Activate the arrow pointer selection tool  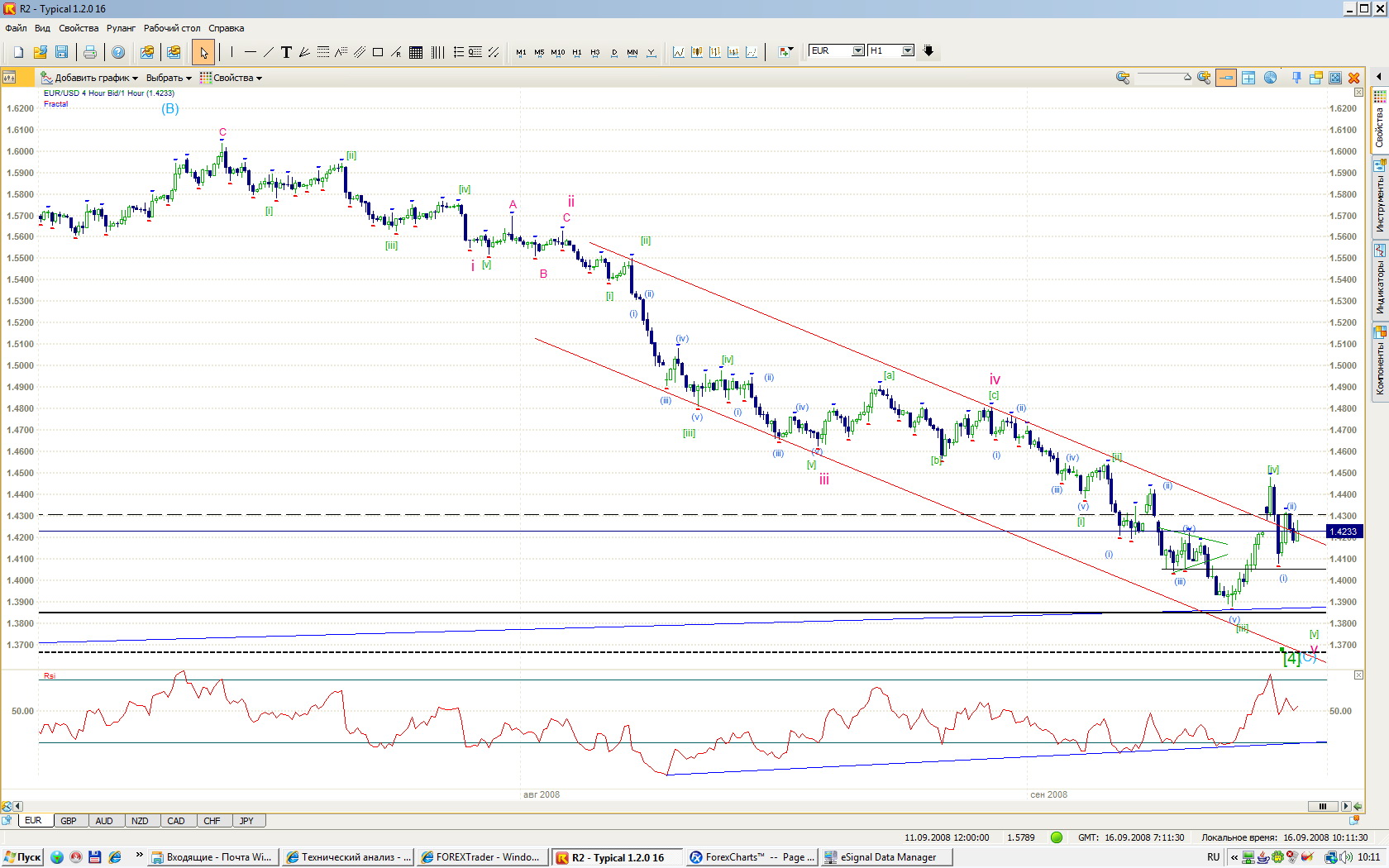tap(203, 52)
